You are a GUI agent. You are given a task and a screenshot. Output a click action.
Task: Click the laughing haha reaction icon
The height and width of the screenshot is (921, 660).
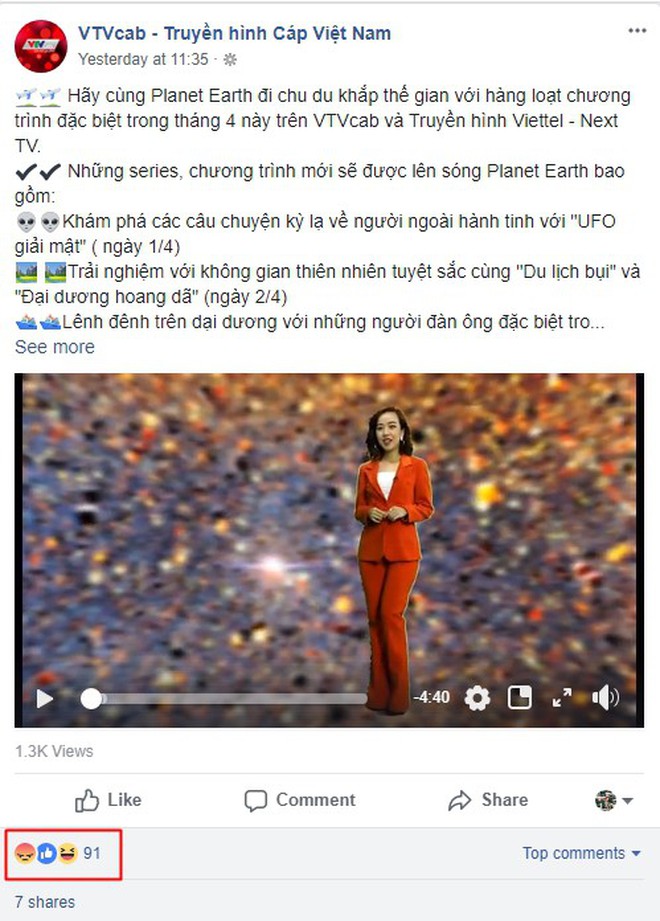[x=67, y=853]
